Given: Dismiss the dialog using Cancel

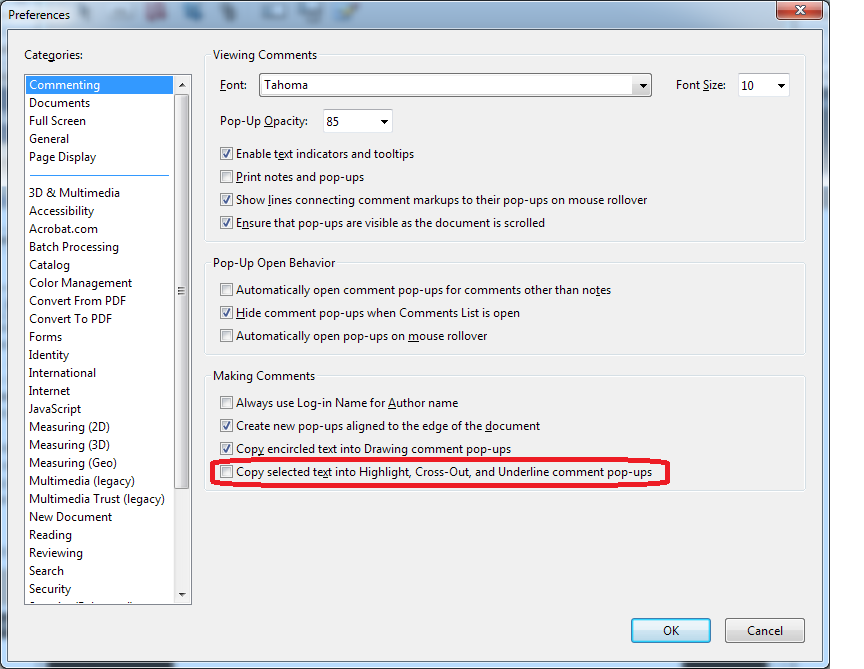Looking at the screenshot, I should pyautogui.click(x=764, y=630).
